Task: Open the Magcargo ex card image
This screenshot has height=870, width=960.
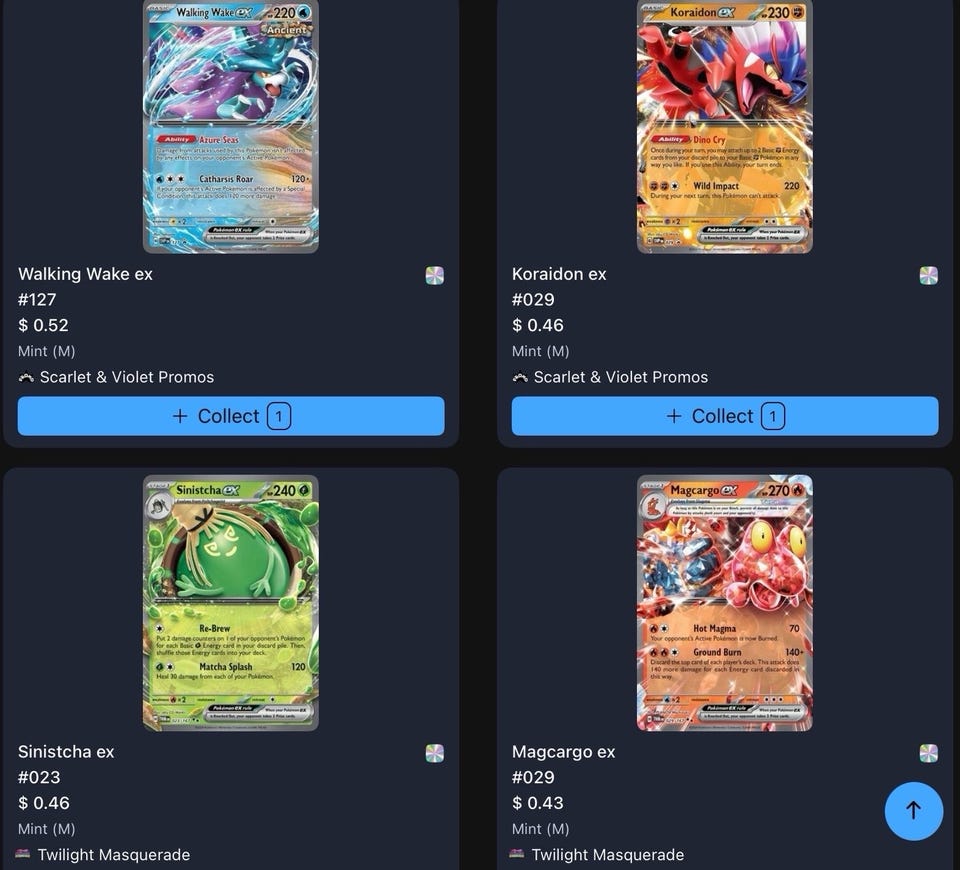Action: coord(725,603)
